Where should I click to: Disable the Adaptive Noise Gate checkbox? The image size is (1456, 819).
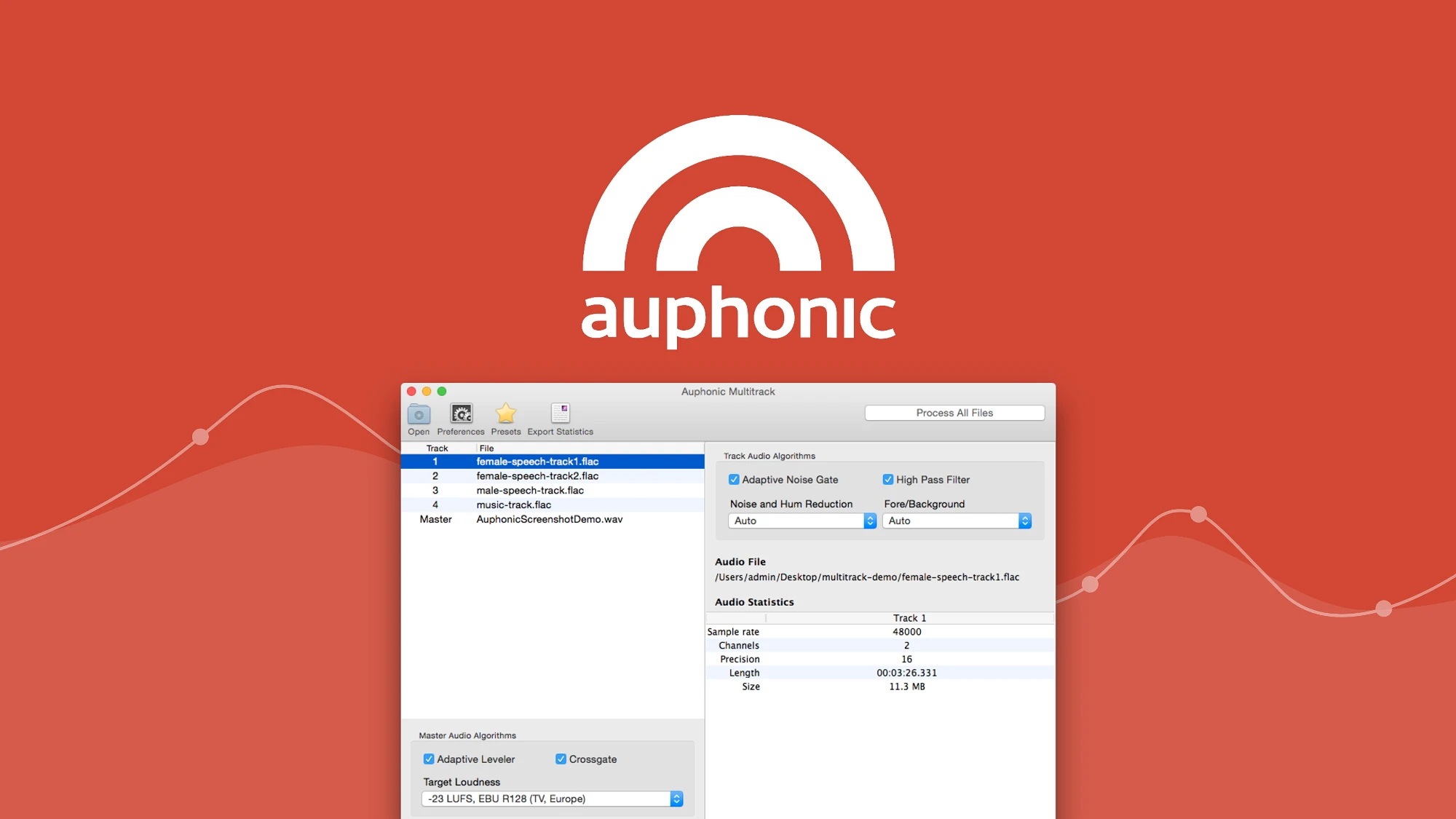point(734,480)
